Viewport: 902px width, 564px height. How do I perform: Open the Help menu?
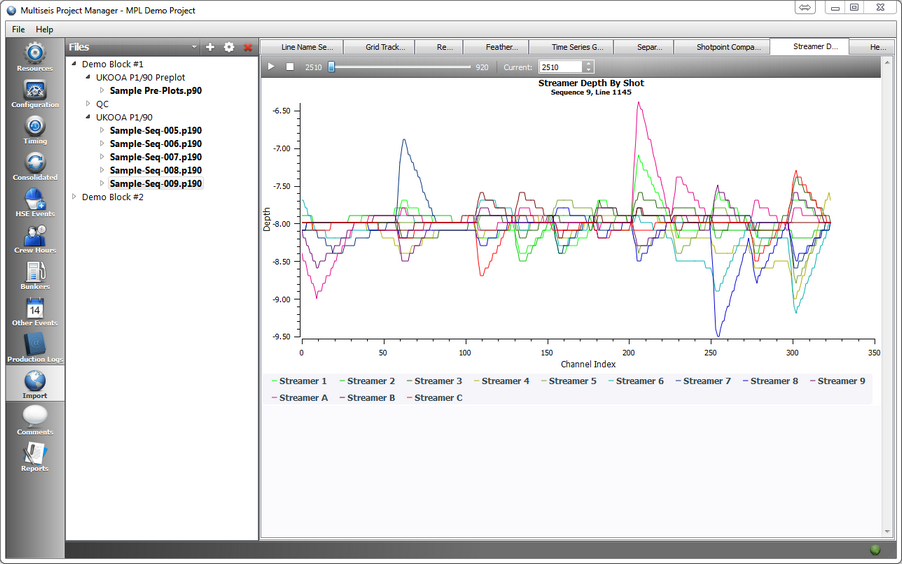click(x=44, y=29)
